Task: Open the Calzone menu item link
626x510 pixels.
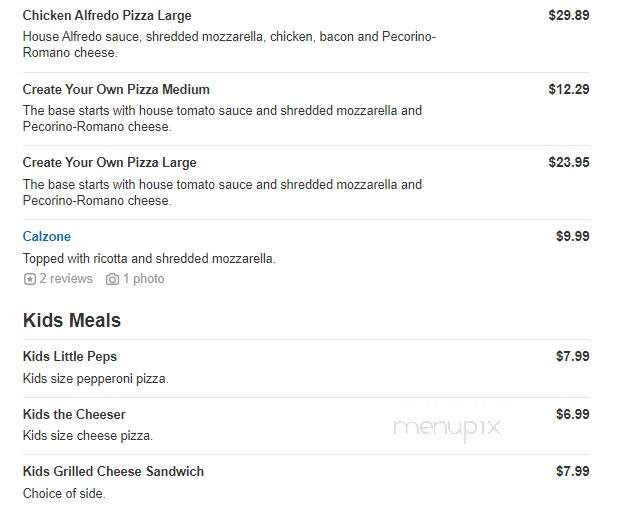Action: tap(47, 236)
